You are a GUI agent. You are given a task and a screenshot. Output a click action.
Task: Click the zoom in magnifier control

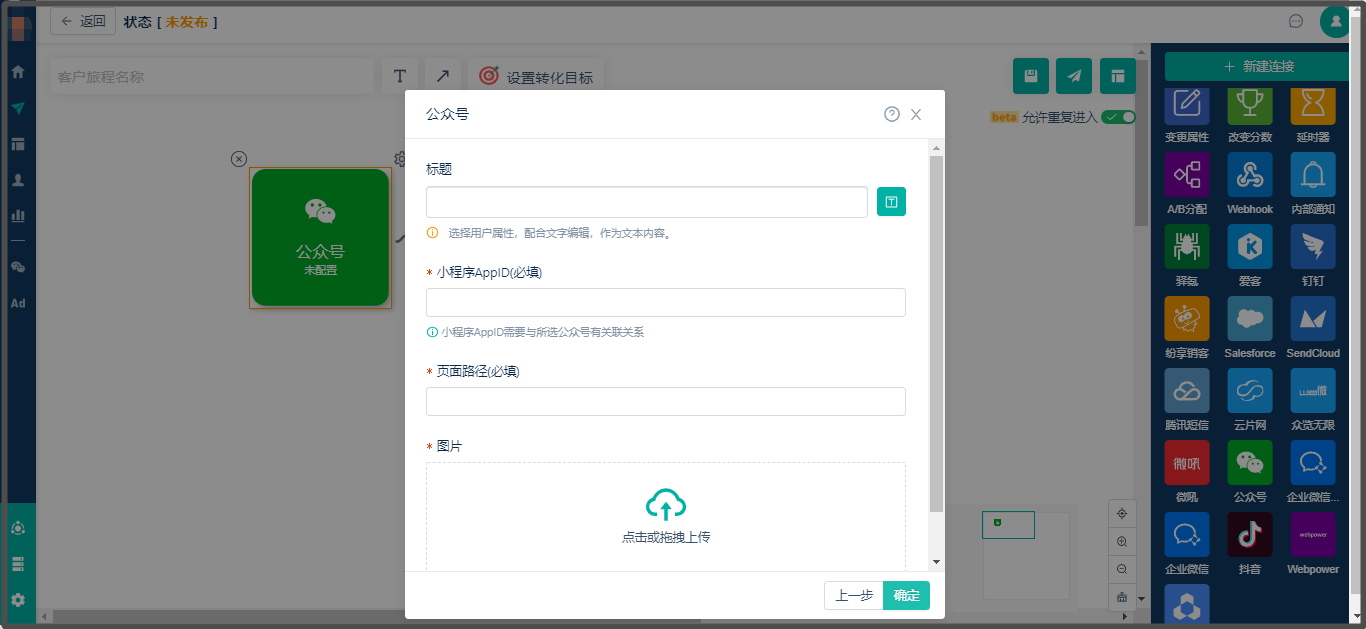pos(1122,541)
